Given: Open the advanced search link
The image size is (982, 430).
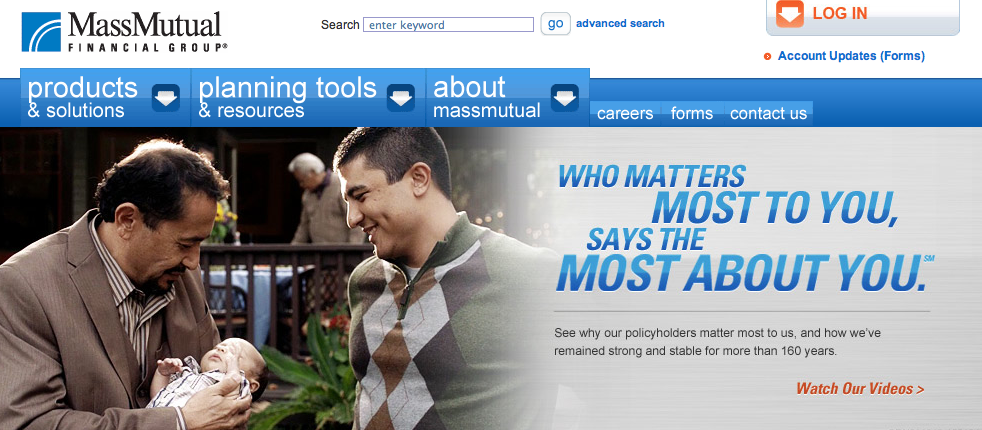Looking at the screenshot, I should pos(620,24).
